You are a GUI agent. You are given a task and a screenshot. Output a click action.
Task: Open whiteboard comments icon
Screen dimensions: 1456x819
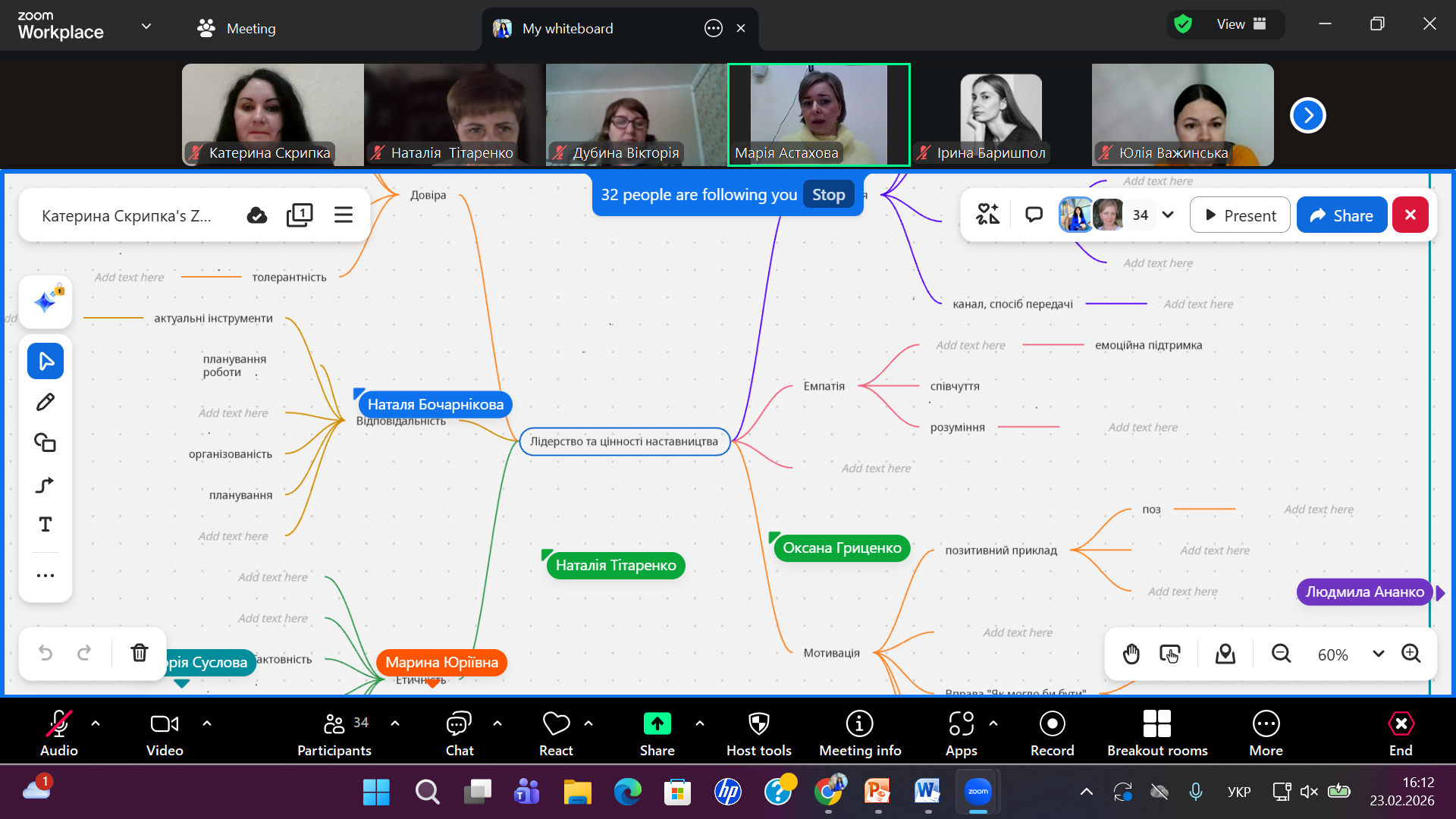pos(1034,215)
